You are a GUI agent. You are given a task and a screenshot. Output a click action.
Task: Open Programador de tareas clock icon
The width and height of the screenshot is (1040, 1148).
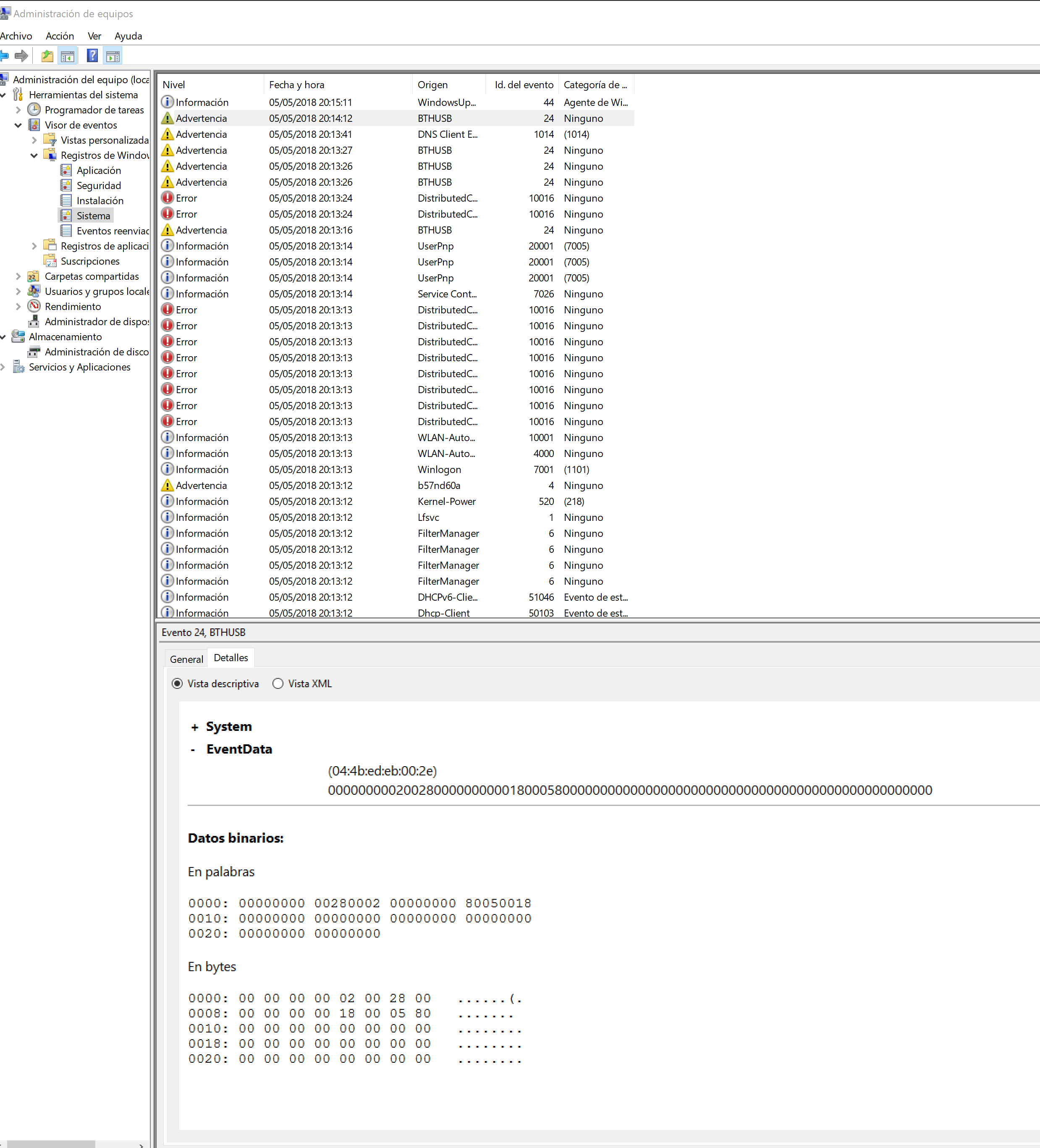35,109
